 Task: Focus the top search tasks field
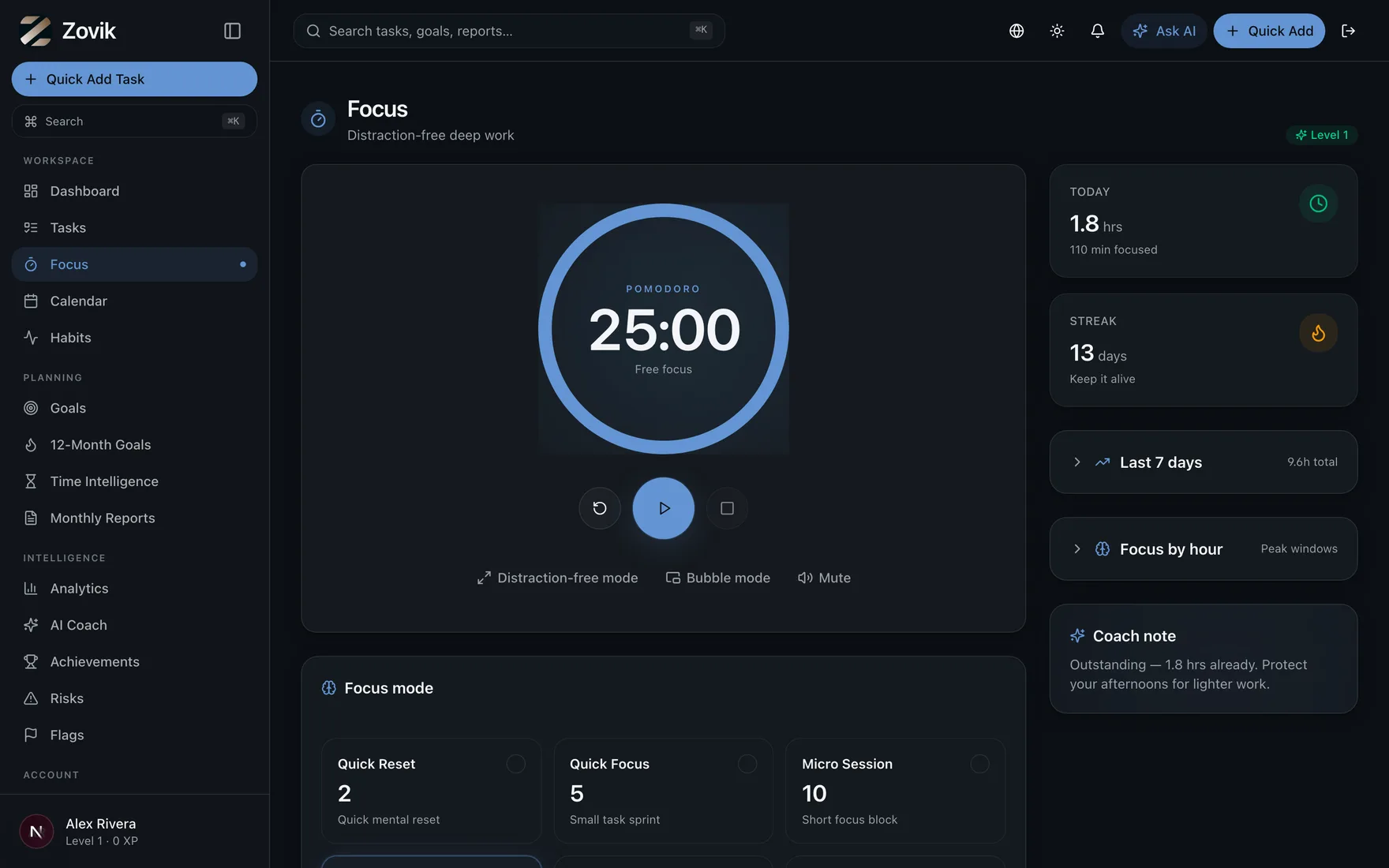509,31
